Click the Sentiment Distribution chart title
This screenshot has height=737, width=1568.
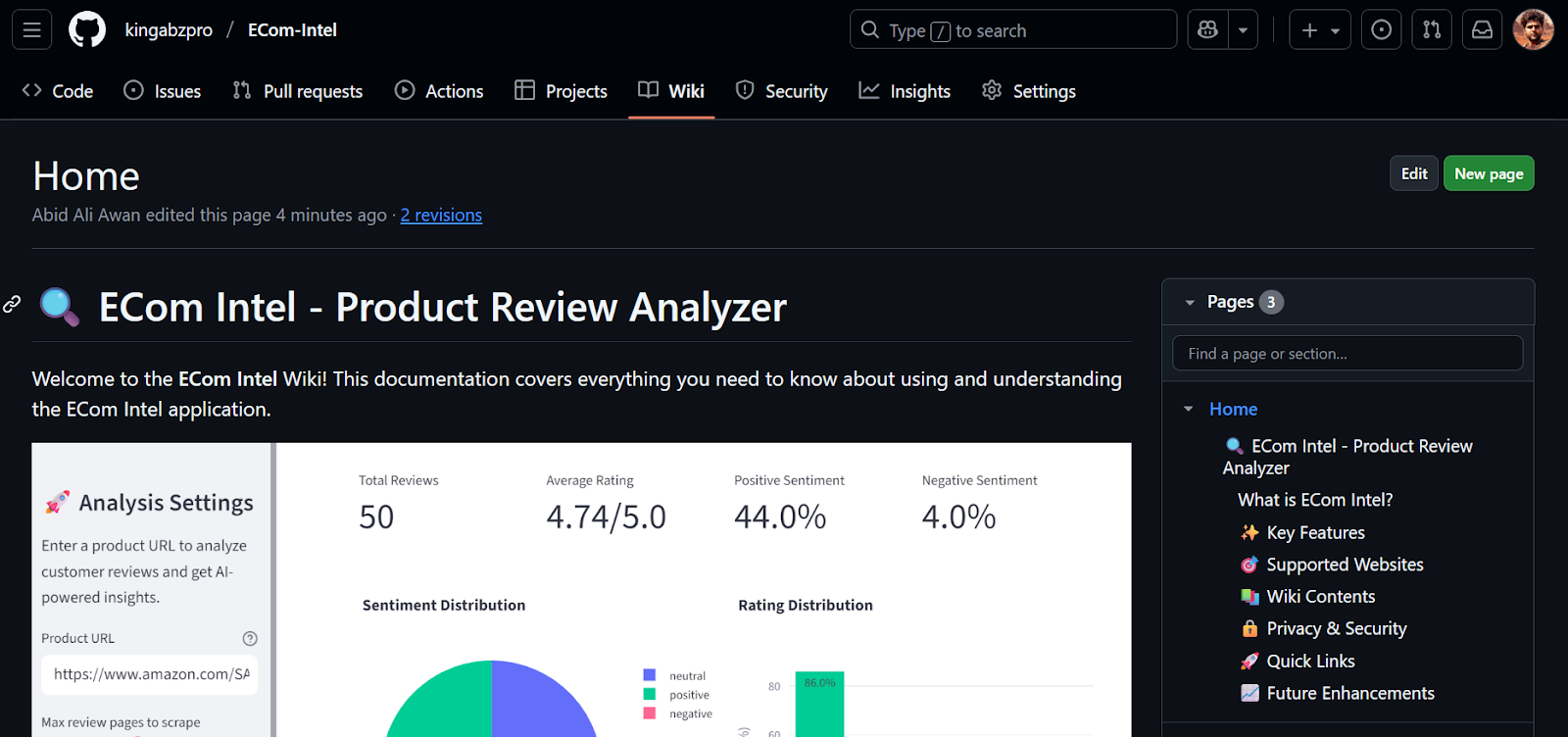(x=444, y=606)
